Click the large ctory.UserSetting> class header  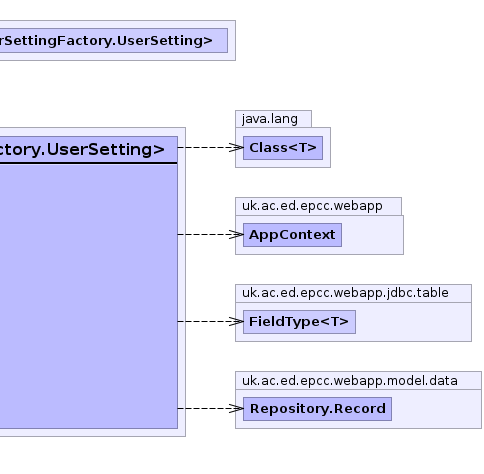pos(89,150)
